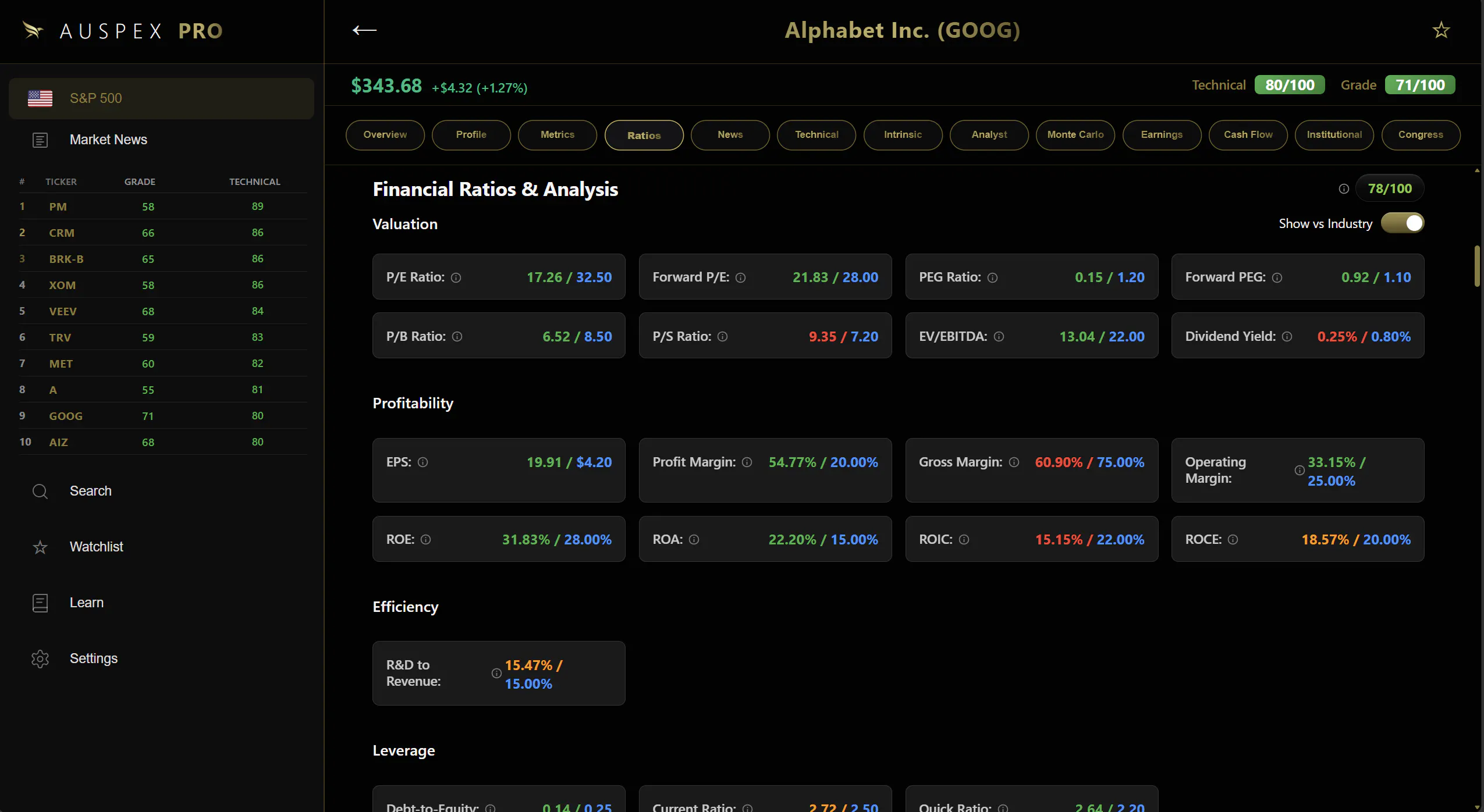Click info icon beside the 78/100 score

coord(1344,188)
